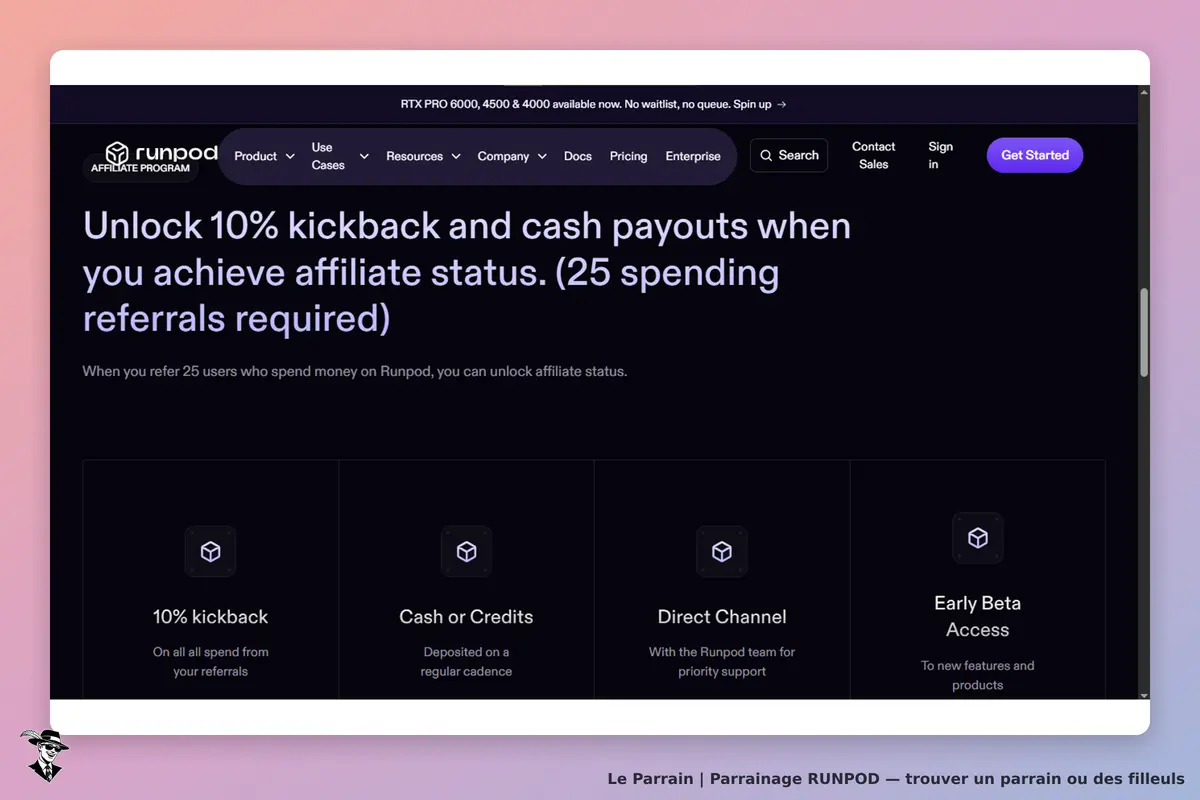
Task: Click Sign in
Action: coord(940,155)
